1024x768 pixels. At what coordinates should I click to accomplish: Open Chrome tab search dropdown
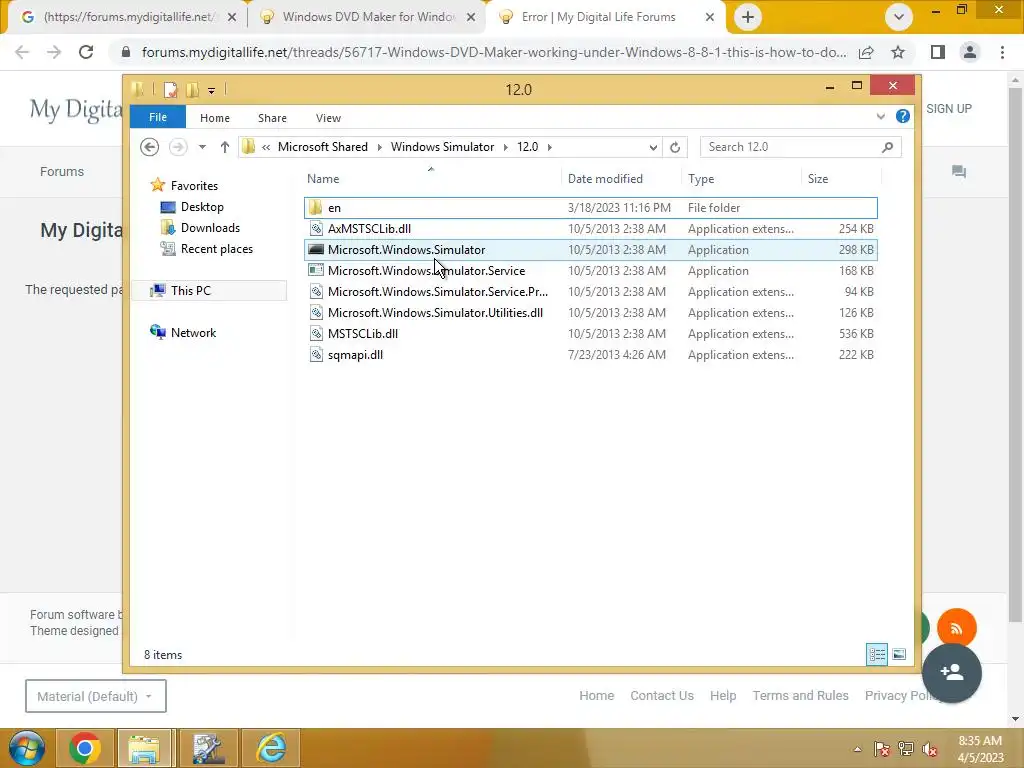coord(899,18)
